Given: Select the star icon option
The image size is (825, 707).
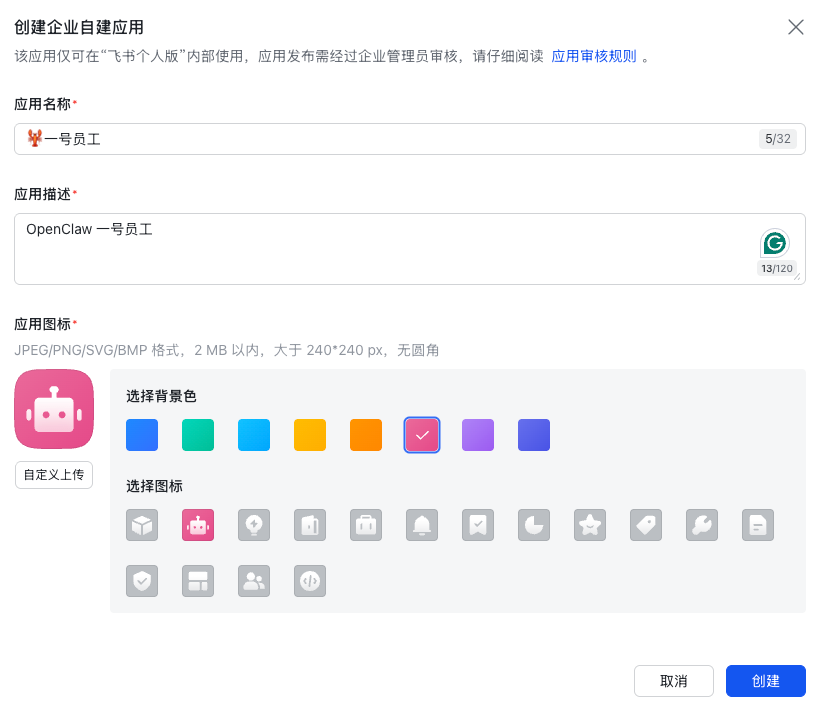Looking at the screenshot, I should coord(590,525).
